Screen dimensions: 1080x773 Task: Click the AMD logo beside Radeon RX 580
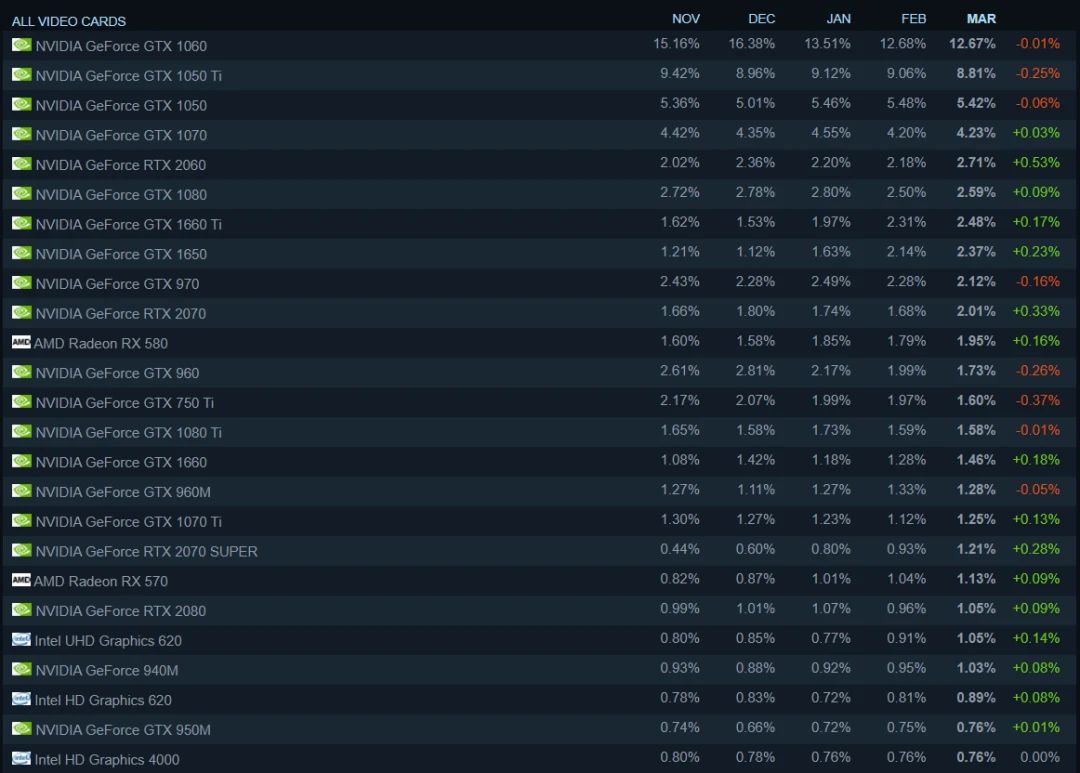[x=21, y=342]
